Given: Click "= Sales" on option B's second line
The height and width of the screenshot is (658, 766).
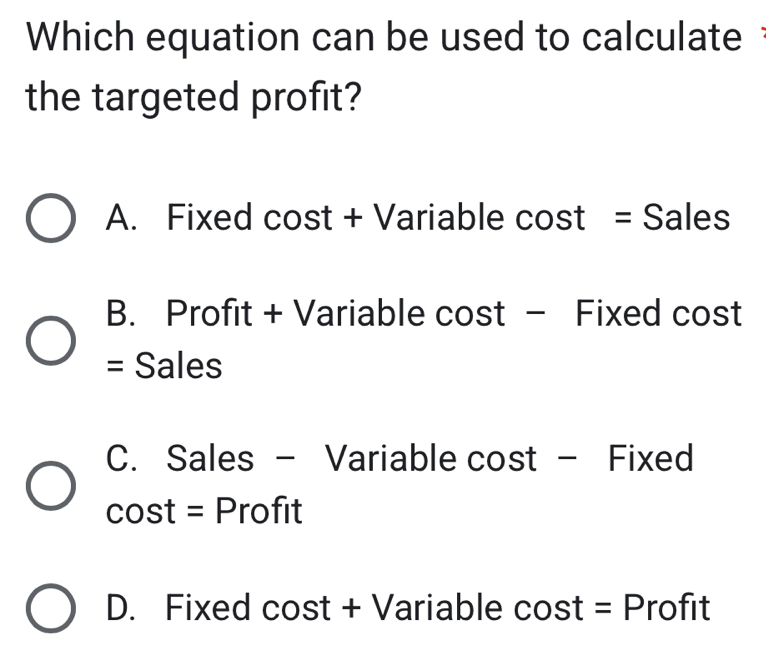Looking at the screenshot, I should [x=164, y=367].
